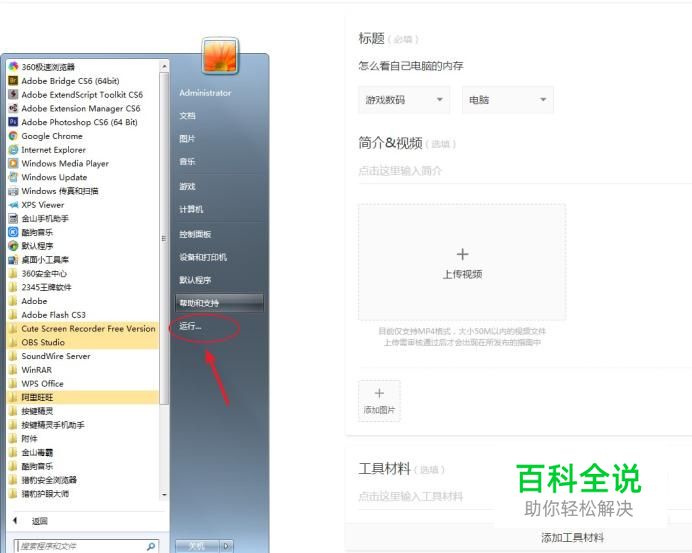Click the user account picture
This screenshot has height=553, width=692.
(220, 55)
